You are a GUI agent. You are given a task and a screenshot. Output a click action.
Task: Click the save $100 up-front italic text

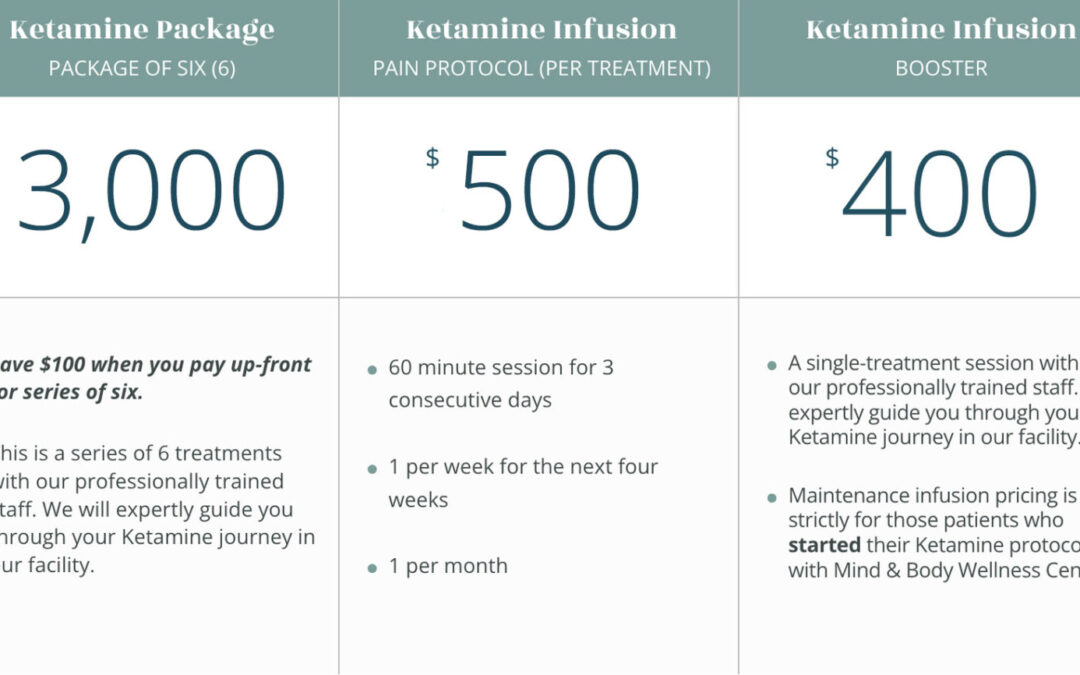[156, 378]
